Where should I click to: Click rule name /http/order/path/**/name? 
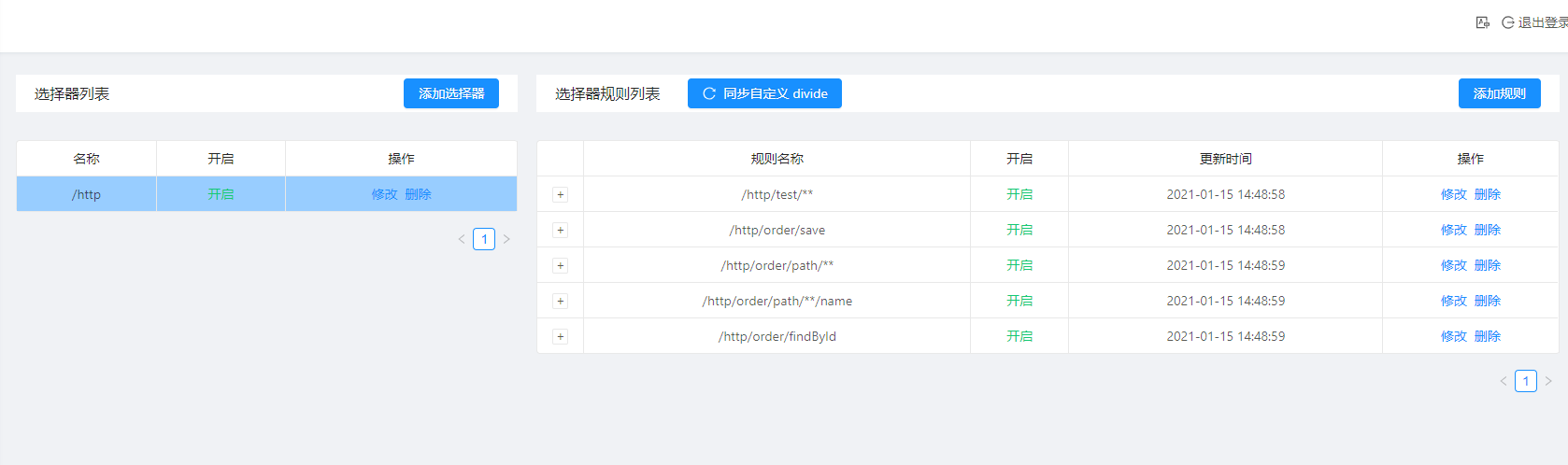click(777, 301)
